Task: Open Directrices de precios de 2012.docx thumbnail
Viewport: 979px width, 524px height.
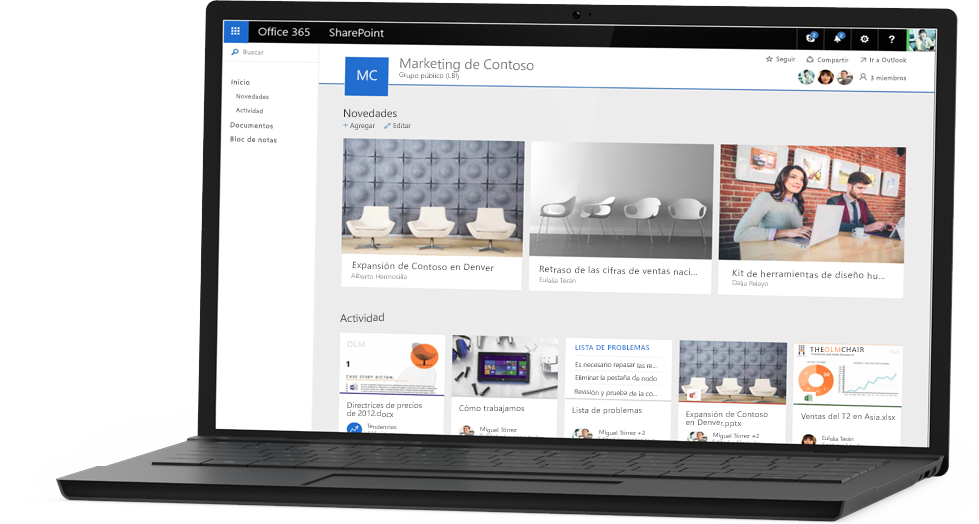Action: pyautogui.click(x=392, y=365)
